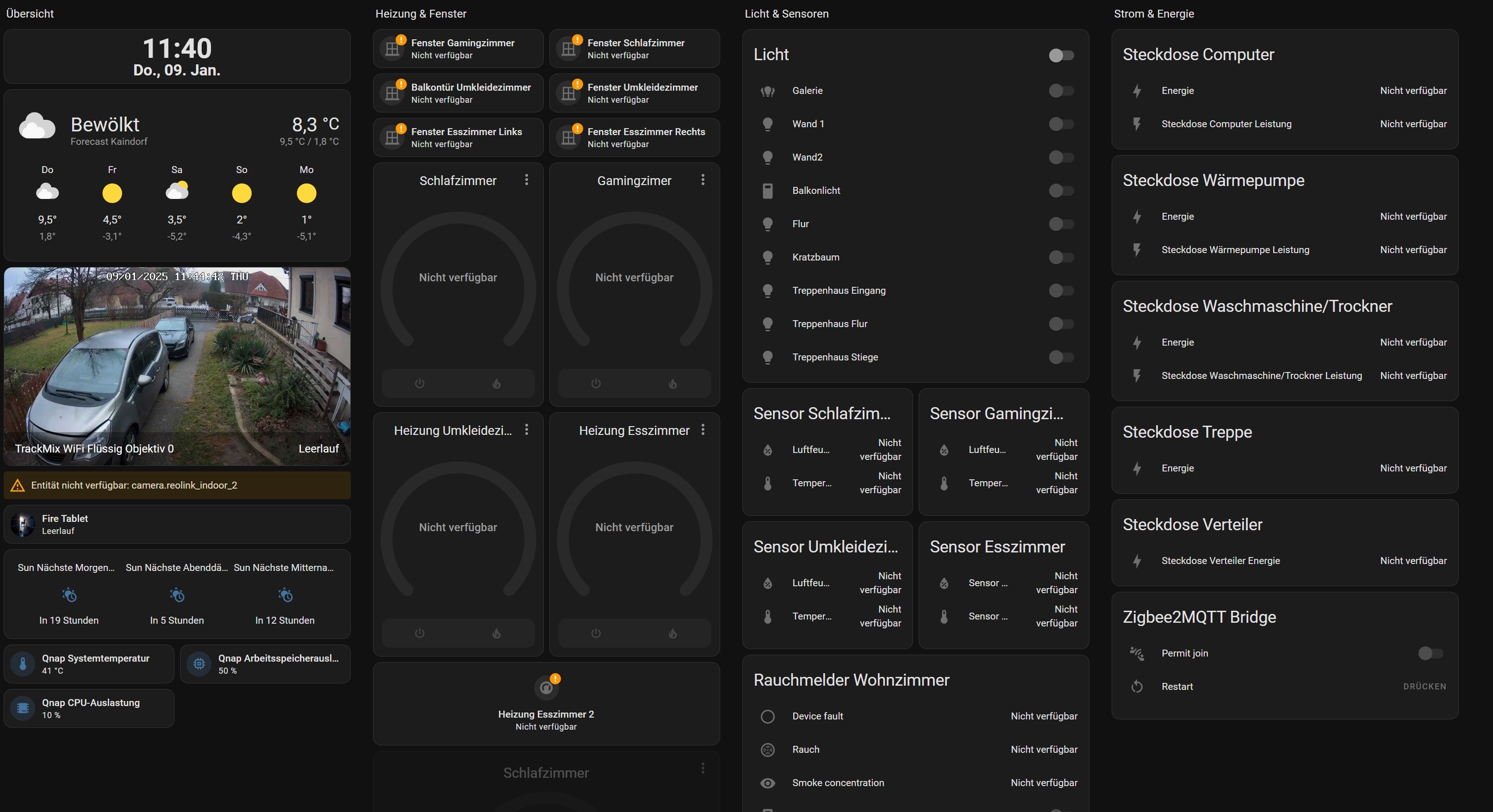Viewport: 1493px width, 812px height.
Task: Click the humidity icon in Sensor Schlafzimmer
Action: tap(767, 450)
